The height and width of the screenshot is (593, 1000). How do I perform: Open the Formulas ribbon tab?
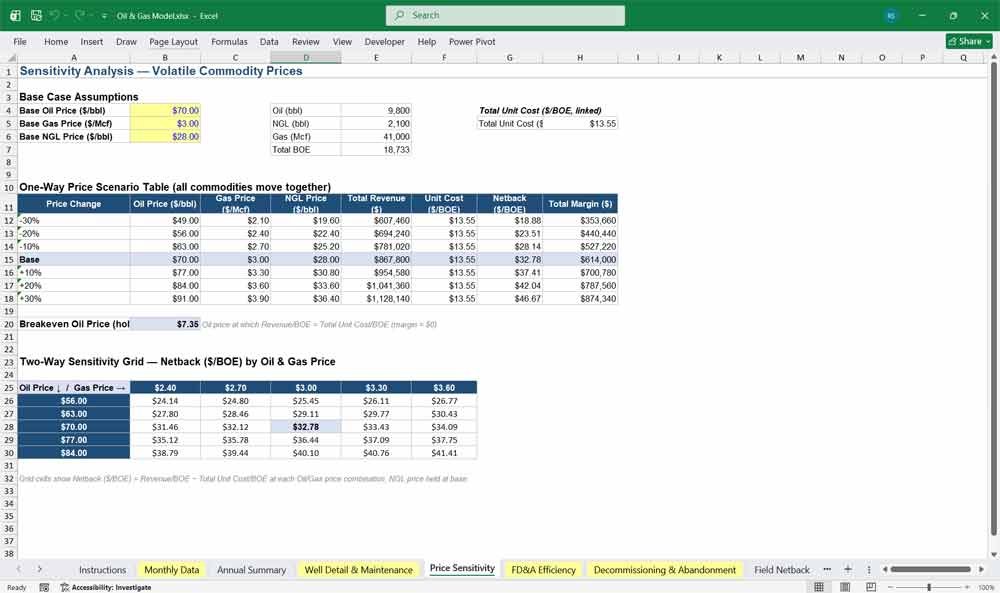(x=229, y=41)
